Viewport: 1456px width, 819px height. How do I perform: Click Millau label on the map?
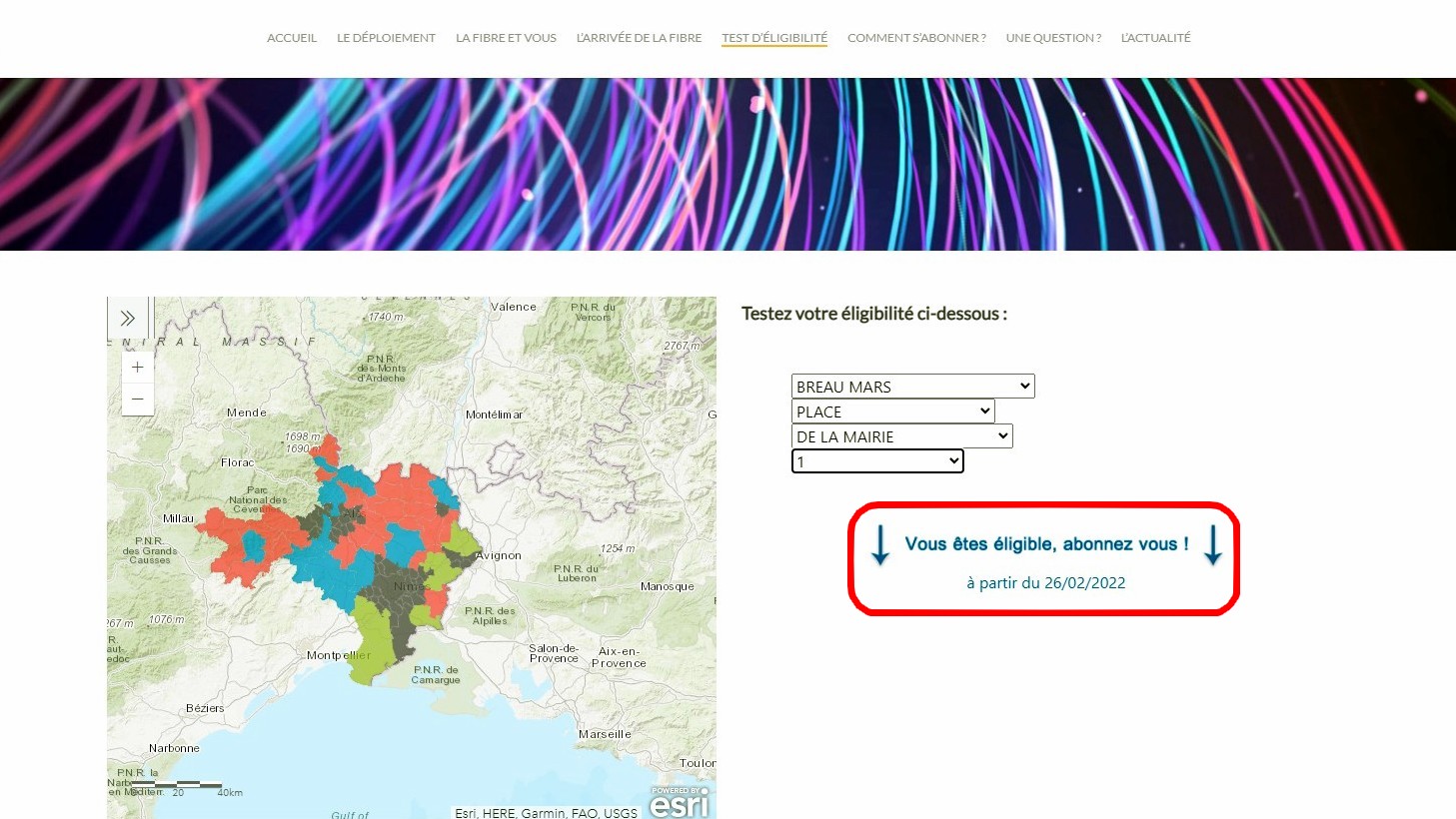pos(178,518)
